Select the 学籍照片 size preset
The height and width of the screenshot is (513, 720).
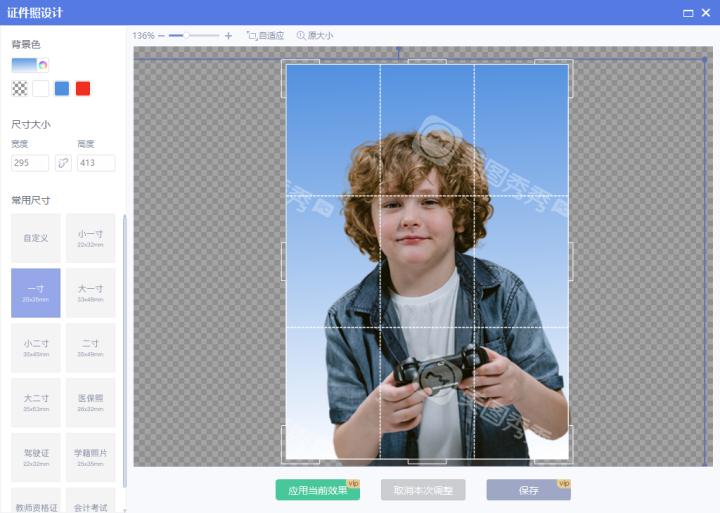(x=90, y=457)
